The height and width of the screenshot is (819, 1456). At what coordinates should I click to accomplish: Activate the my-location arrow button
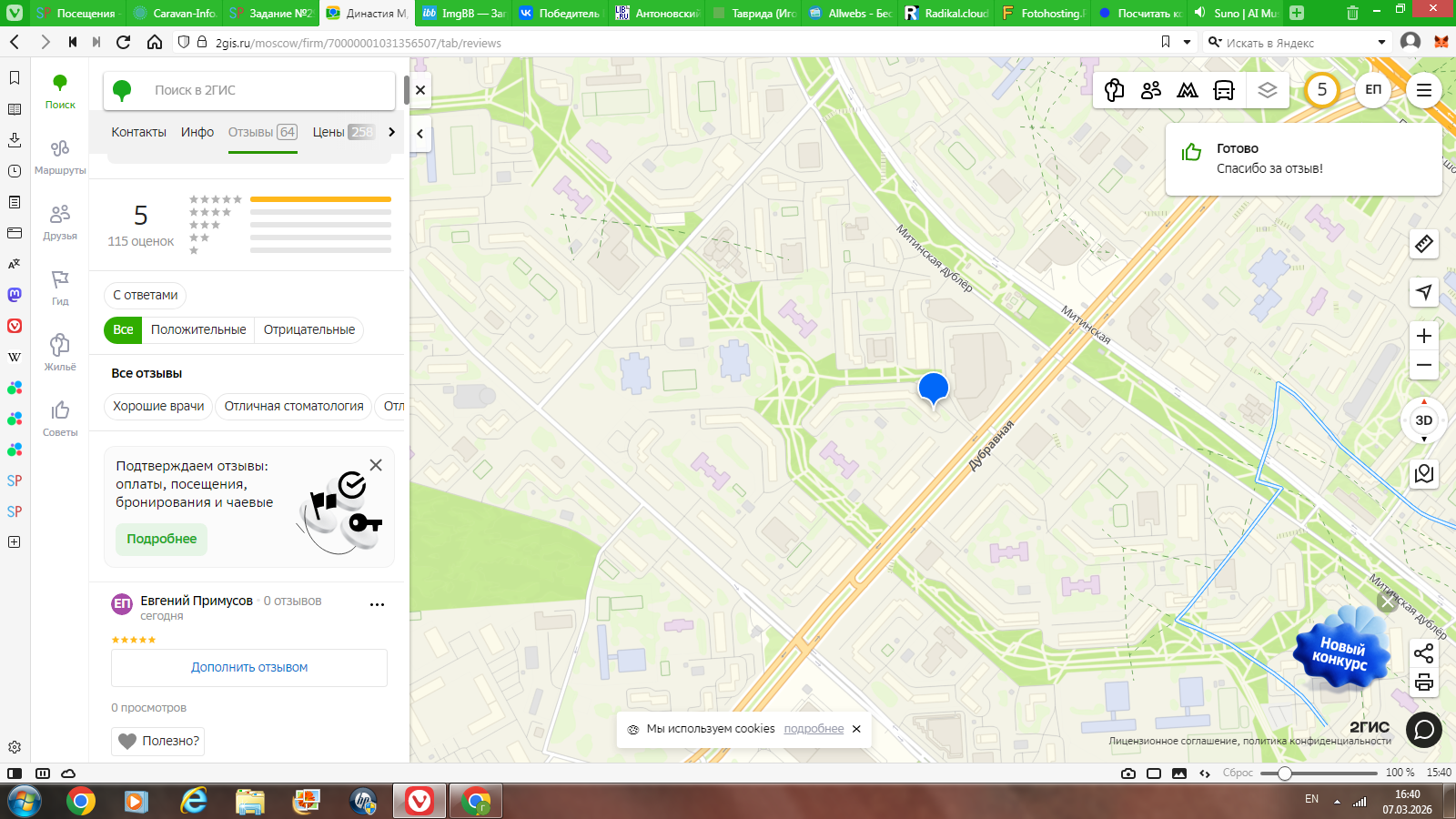pos(1424,292)
